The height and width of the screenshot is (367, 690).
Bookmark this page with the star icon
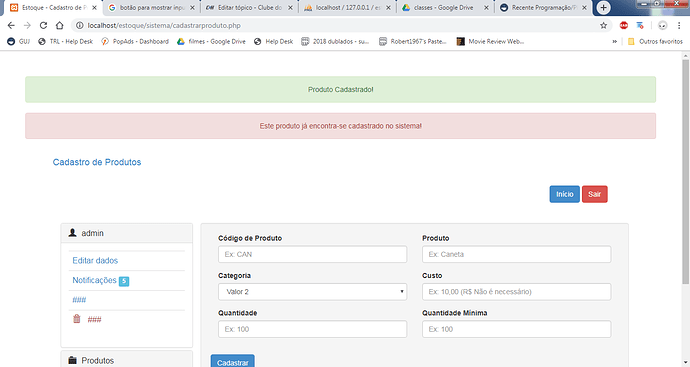603,26
